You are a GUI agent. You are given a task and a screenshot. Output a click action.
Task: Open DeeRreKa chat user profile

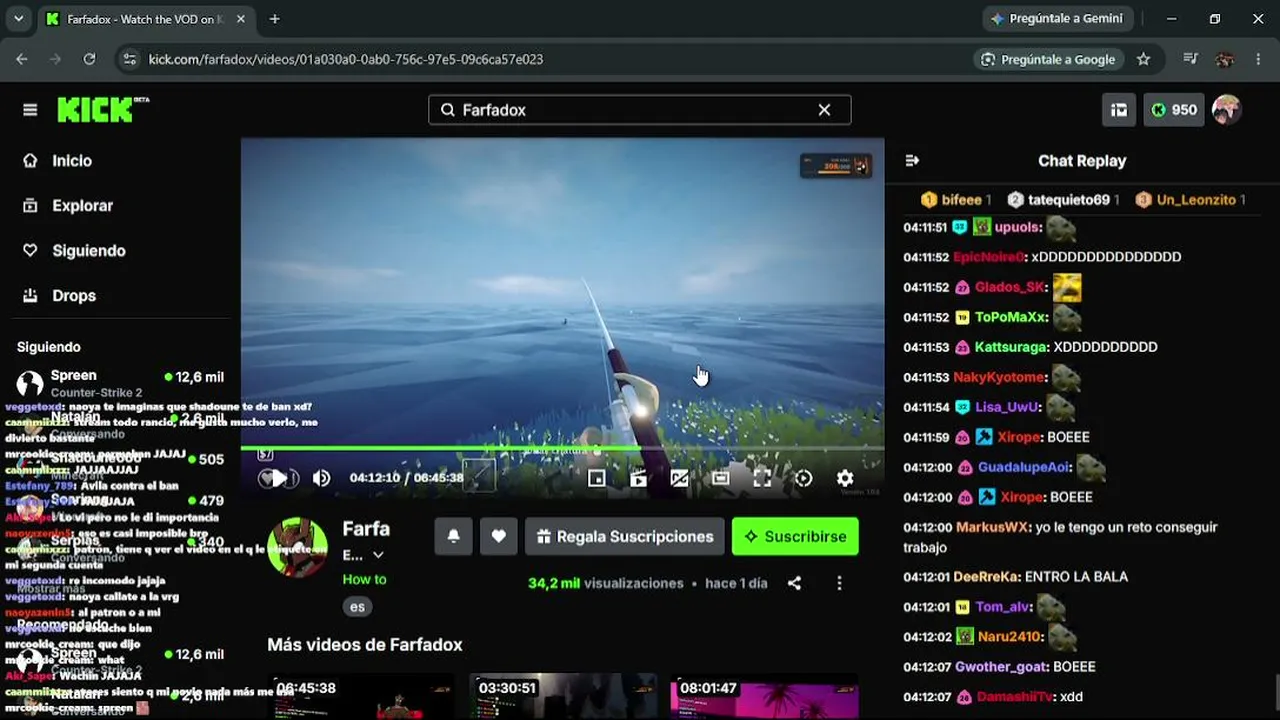[985, 577]
